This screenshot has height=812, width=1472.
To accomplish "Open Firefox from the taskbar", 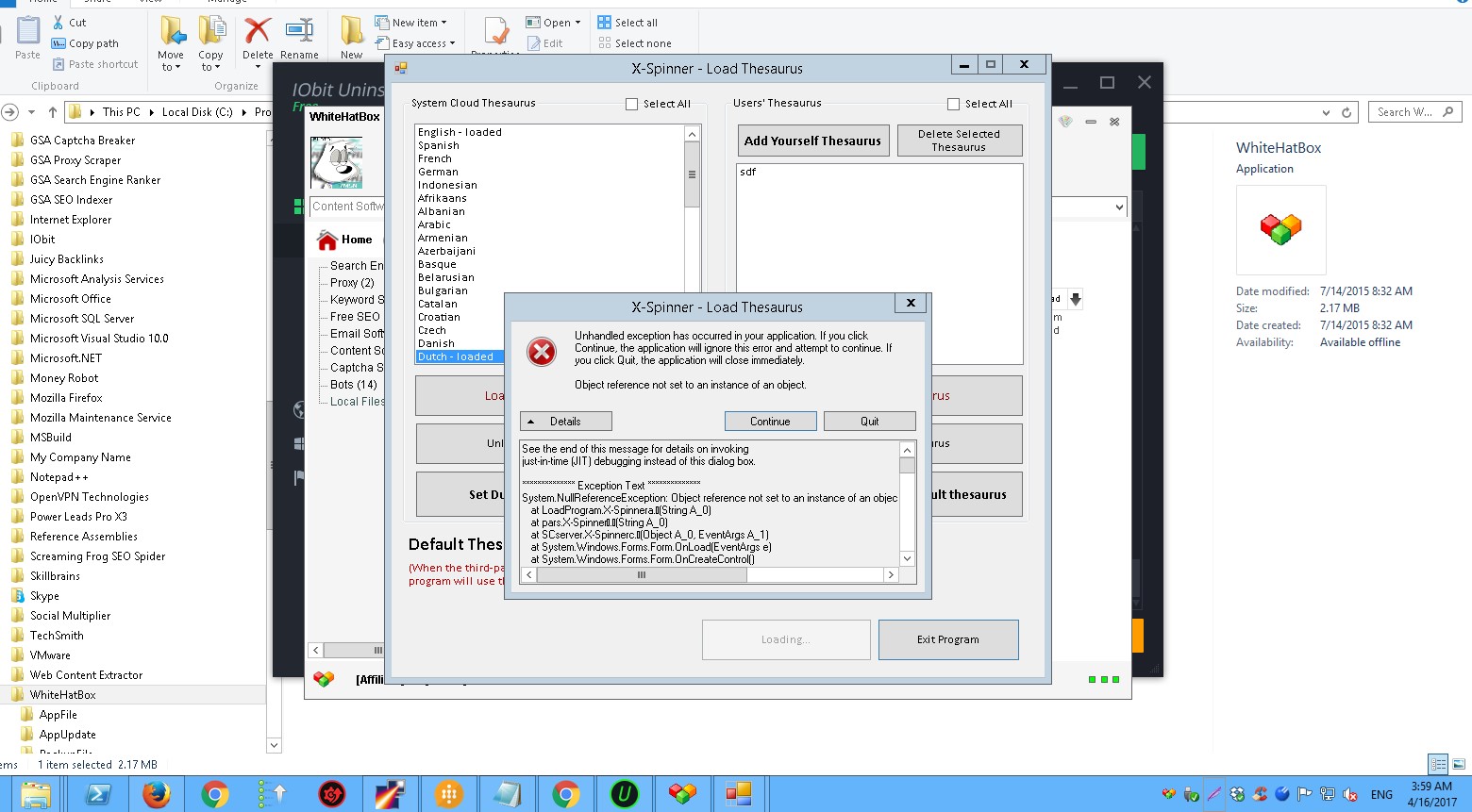I will click(x=157, y=794).
